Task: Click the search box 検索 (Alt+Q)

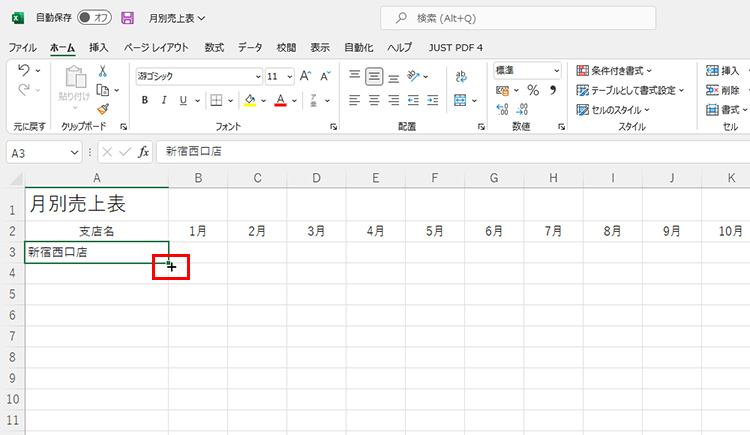Action: pos(517,18)
